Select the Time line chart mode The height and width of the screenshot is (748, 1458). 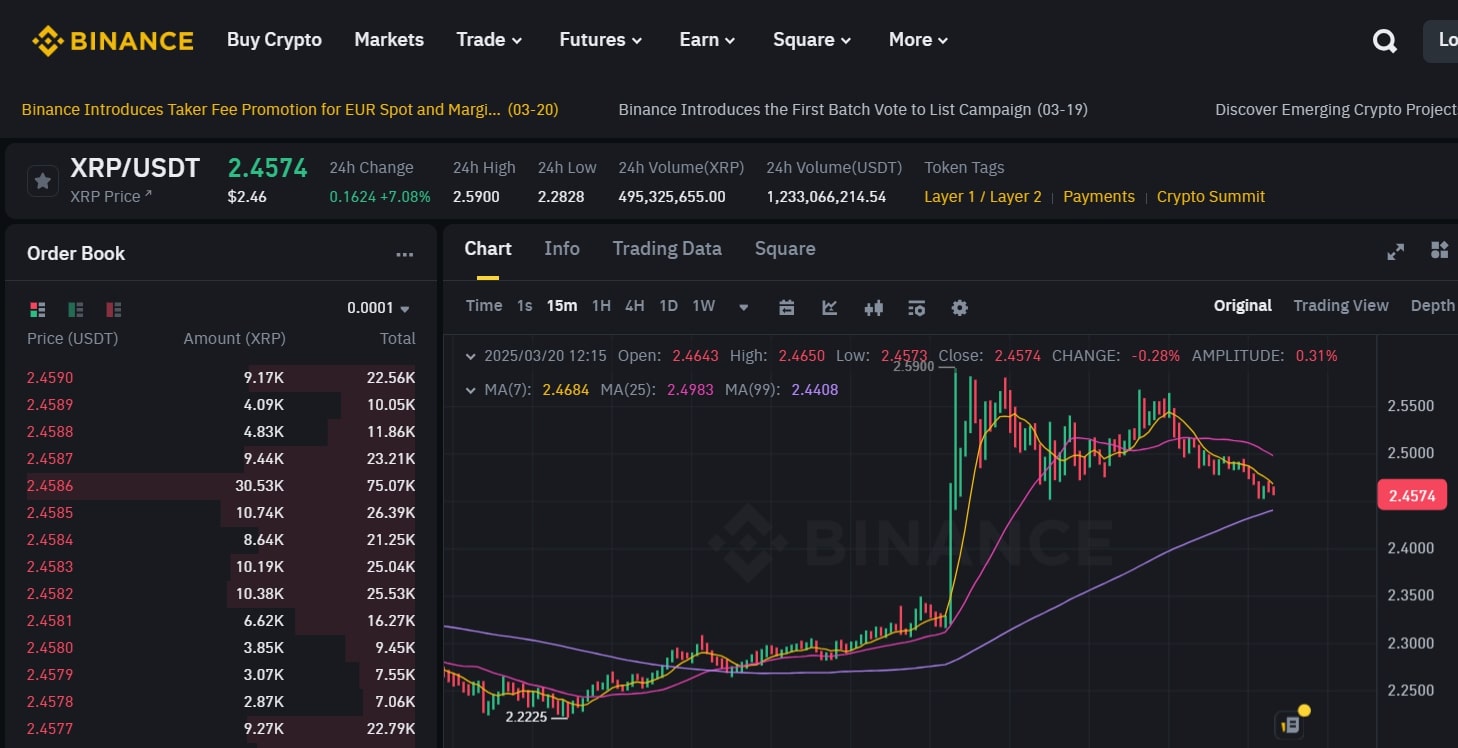click(484, 306)
